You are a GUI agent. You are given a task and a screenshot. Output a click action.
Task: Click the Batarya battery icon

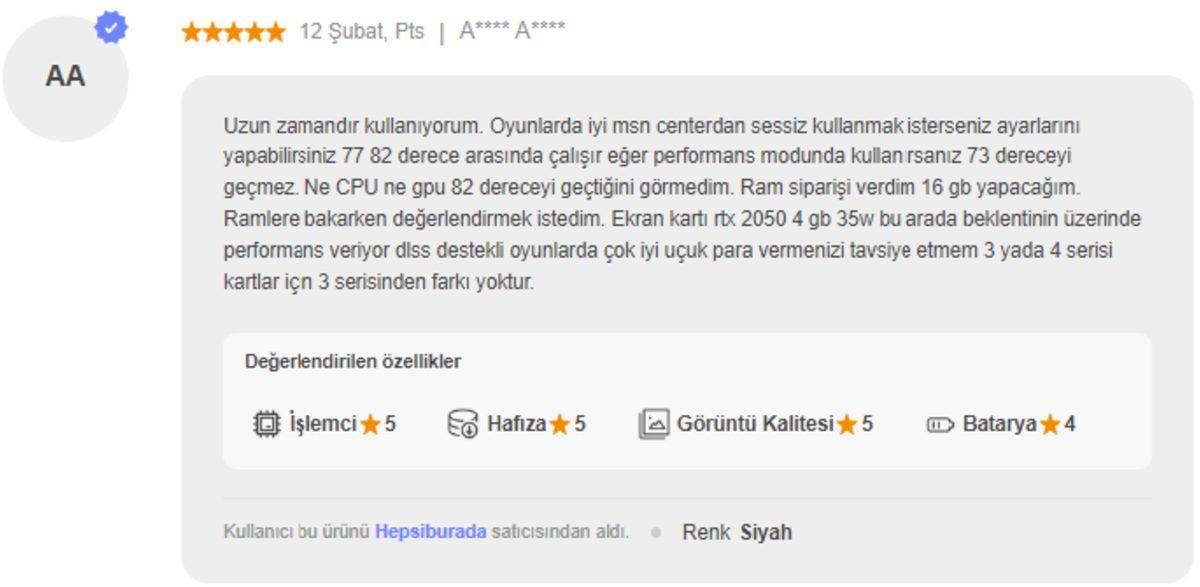938,423
